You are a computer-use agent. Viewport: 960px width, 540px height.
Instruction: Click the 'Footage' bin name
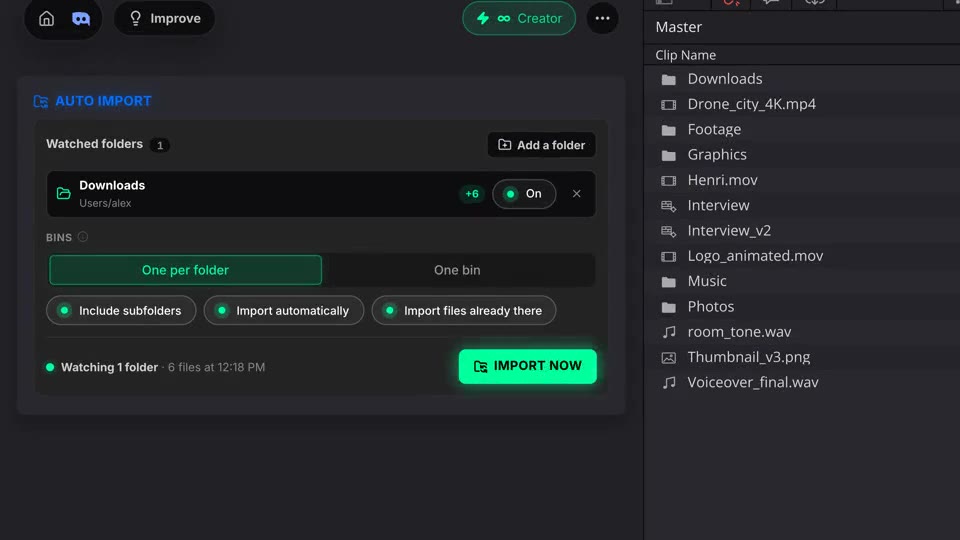tap(714, 129)
